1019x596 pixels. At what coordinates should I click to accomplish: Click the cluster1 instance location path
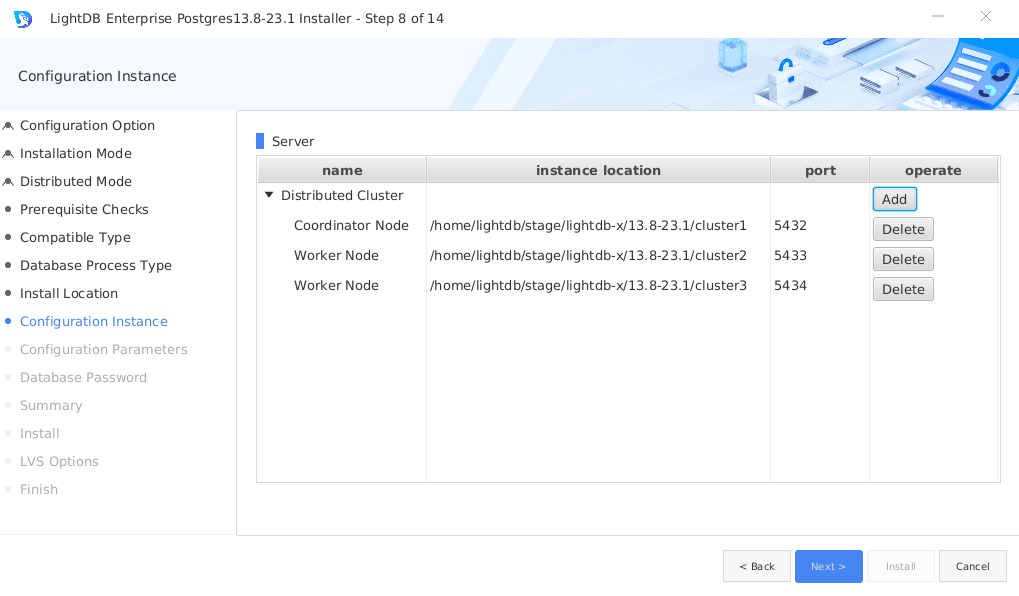(588, 226)
